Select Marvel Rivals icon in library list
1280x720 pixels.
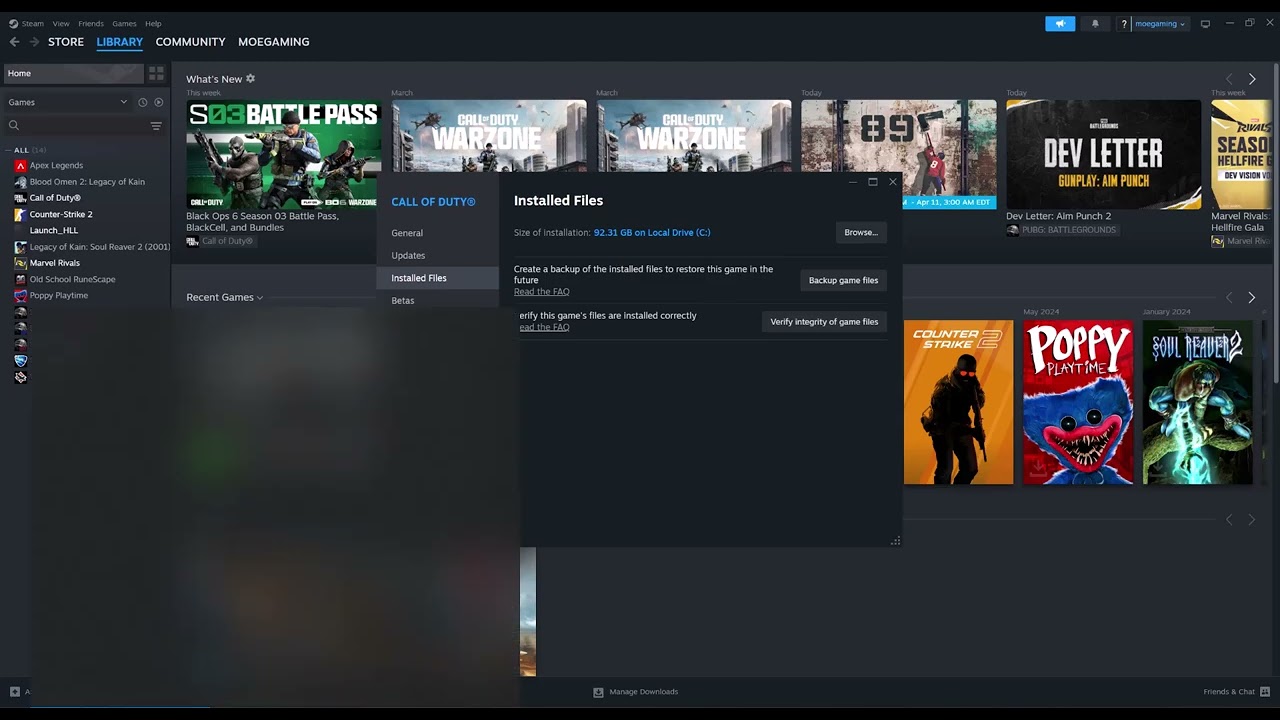point(20,263)
